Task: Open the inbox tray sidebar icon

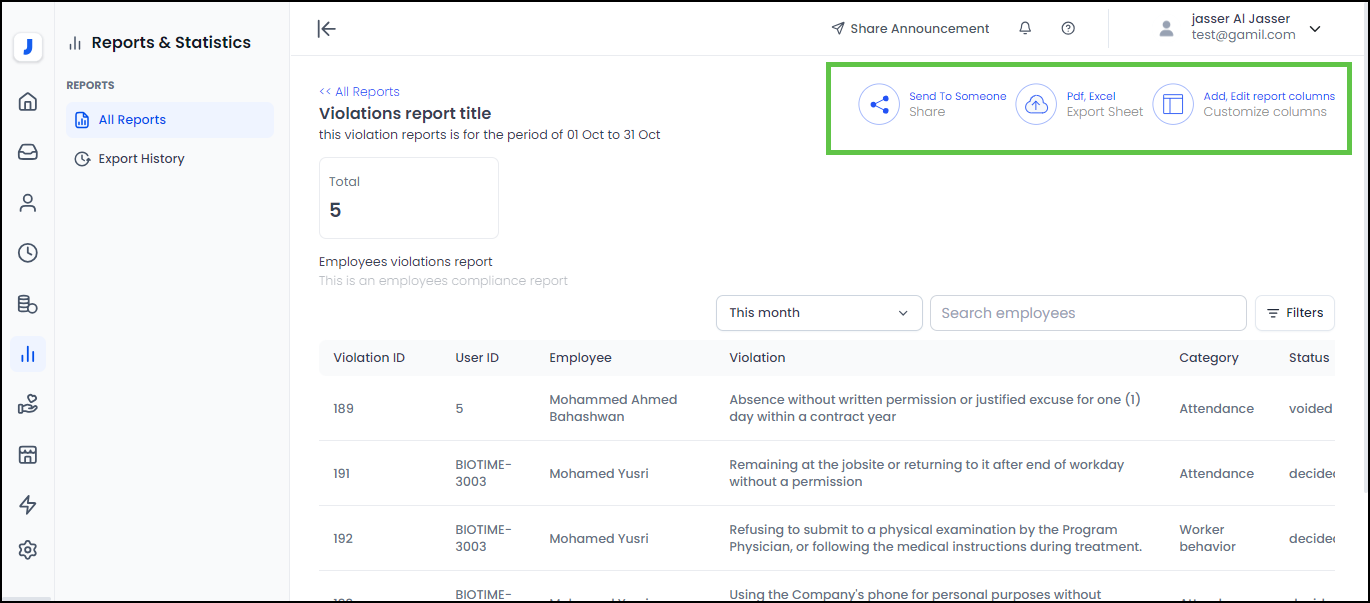Action: click(x=28, y=152)
